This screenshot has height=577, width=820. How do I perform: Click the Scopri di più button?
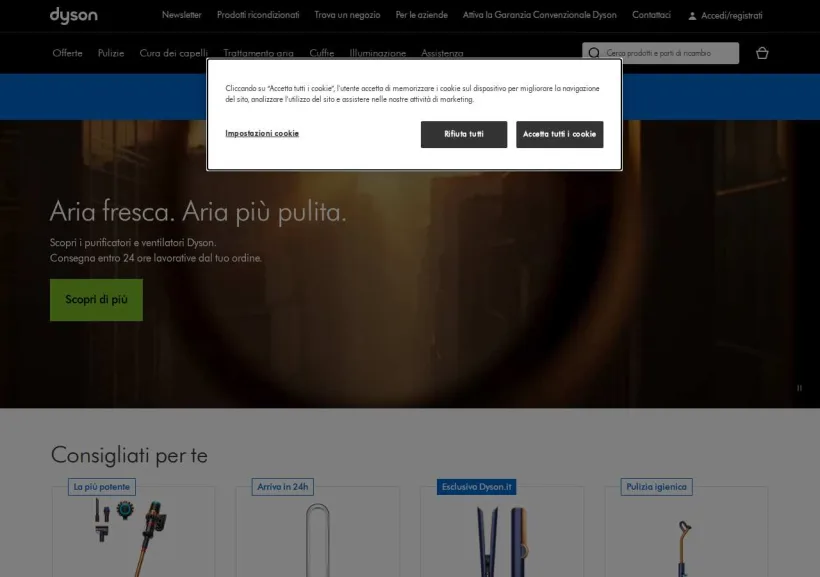pos(96,300)
